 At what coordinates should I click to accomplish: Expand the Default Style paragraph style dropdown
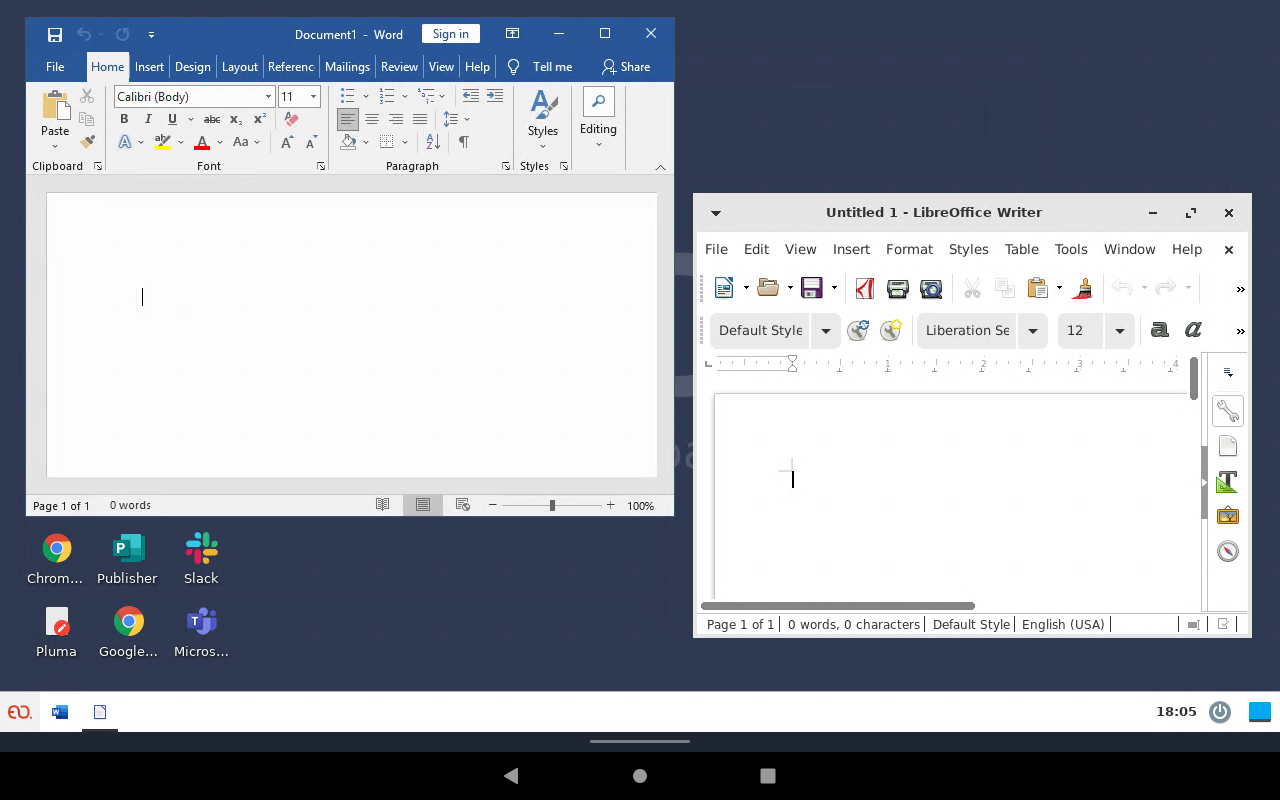tap(826, 330)
